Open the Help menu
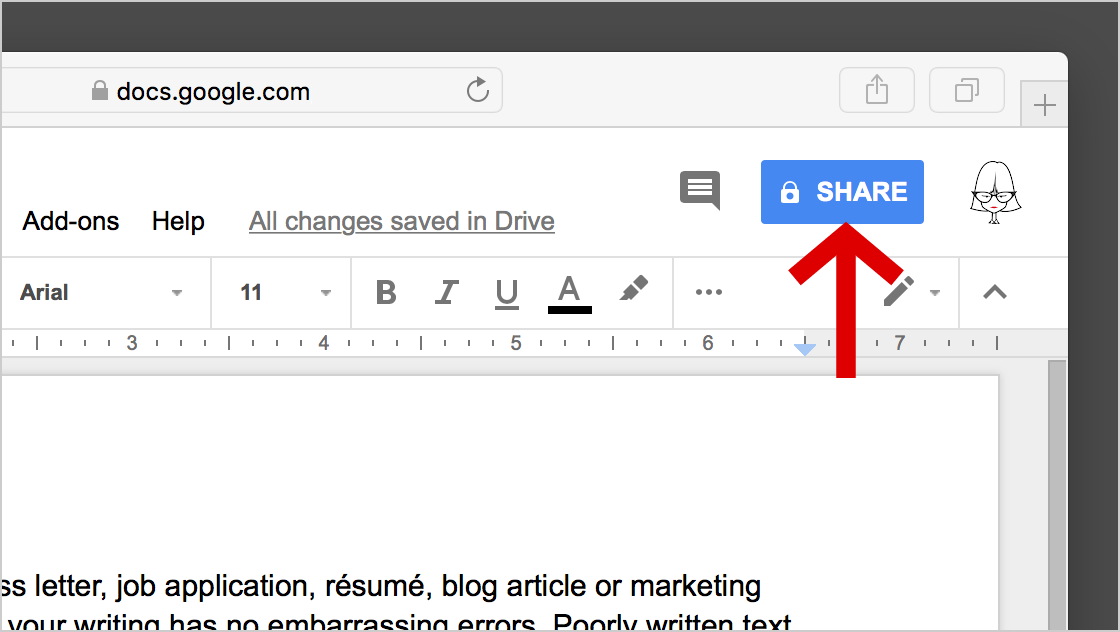1120x632 pixels. (178, 221)
